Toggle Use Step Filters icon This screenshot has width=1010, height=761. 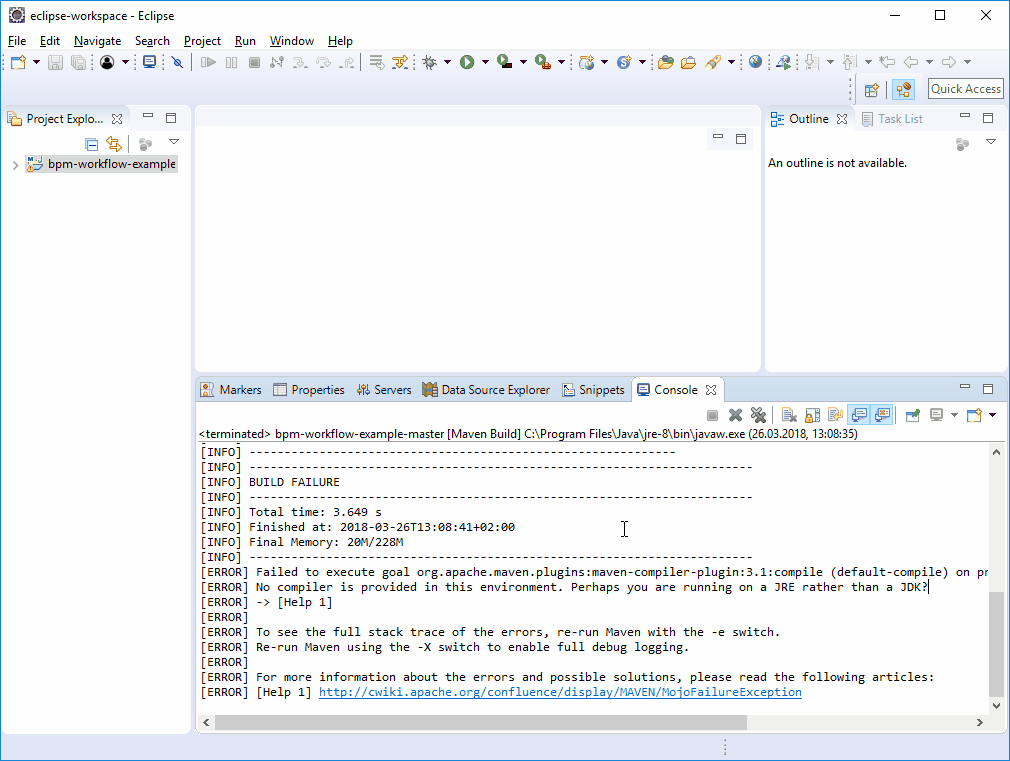point(400,62)
